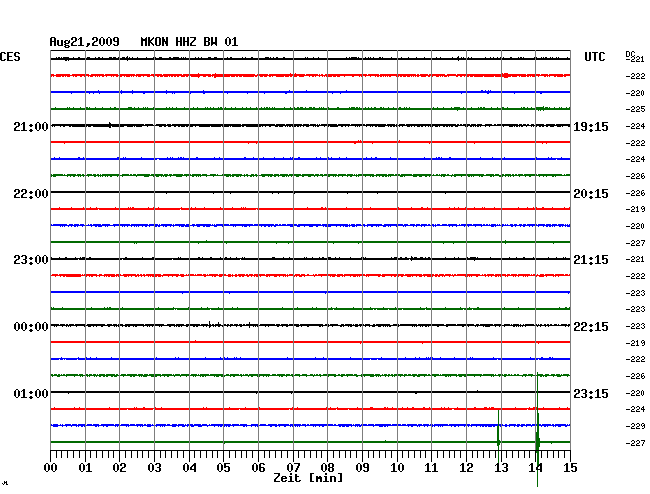Select the -226 offset beside 20:15
650x494 pixels.
click(x=635, y=193)
